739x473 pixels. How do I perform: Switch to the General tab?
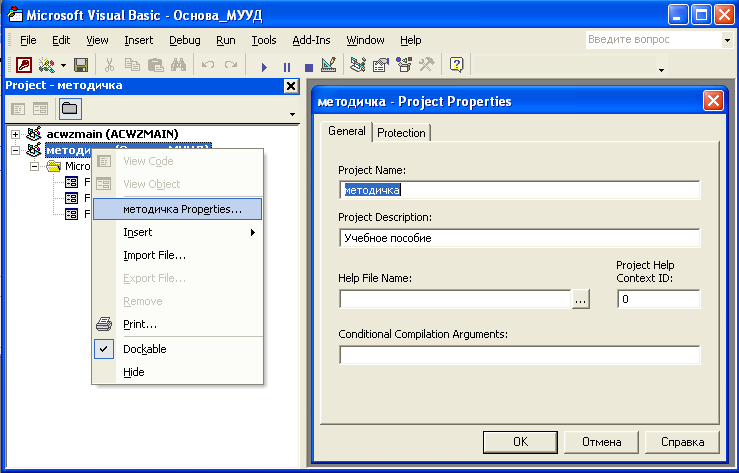[x=346, y=131]
